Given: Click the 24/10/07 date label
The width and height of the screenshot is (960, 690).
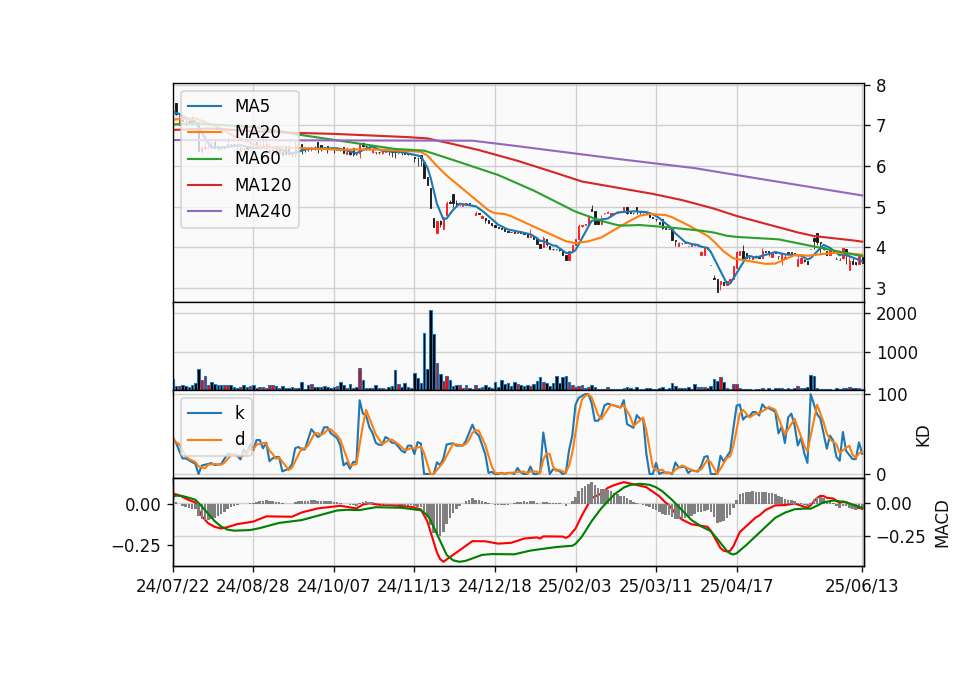Looking at the screenshot, I should pos(334,586).
